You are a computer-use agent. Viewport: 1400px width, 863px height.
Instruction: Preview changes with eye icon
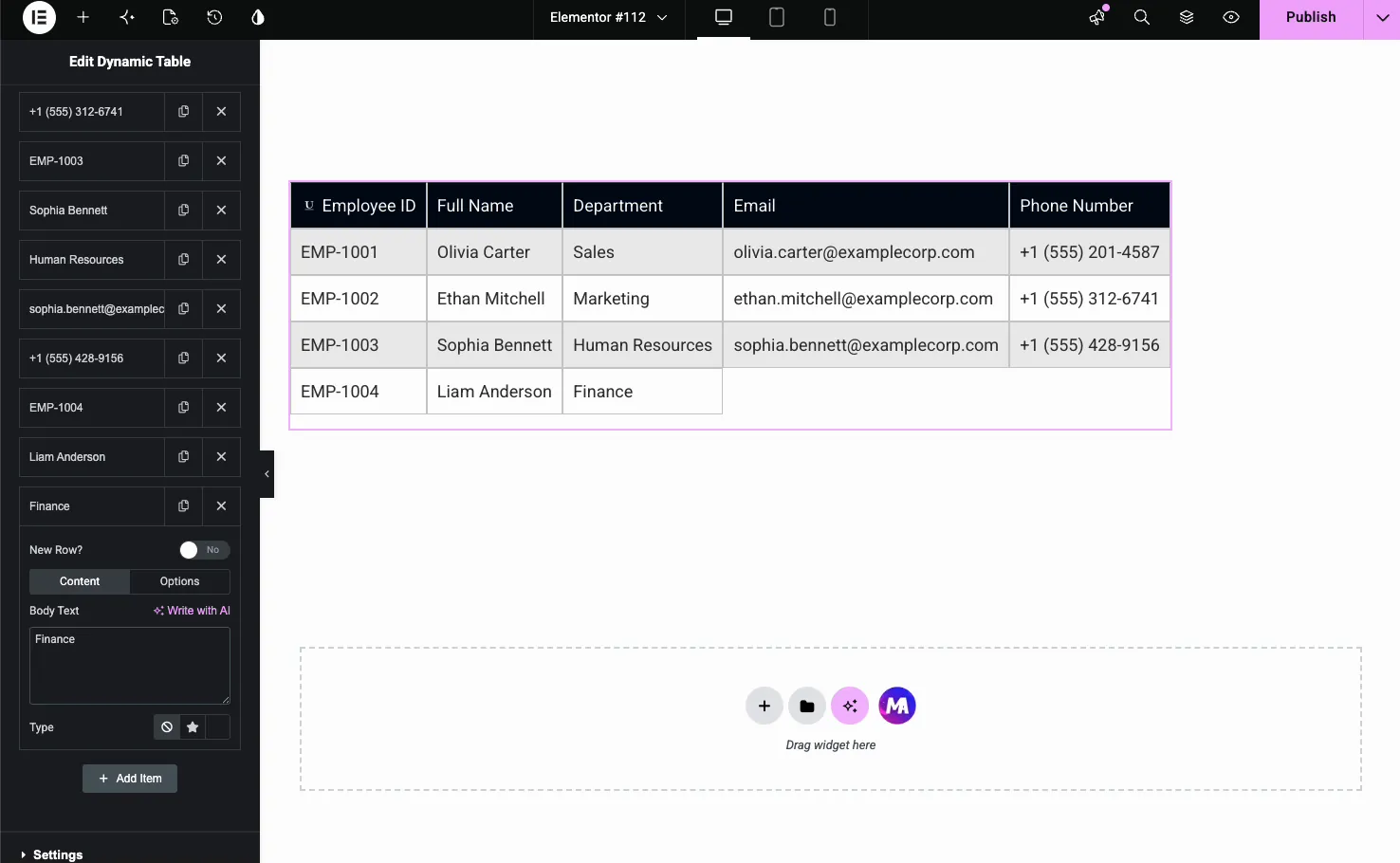point(1231,17)
